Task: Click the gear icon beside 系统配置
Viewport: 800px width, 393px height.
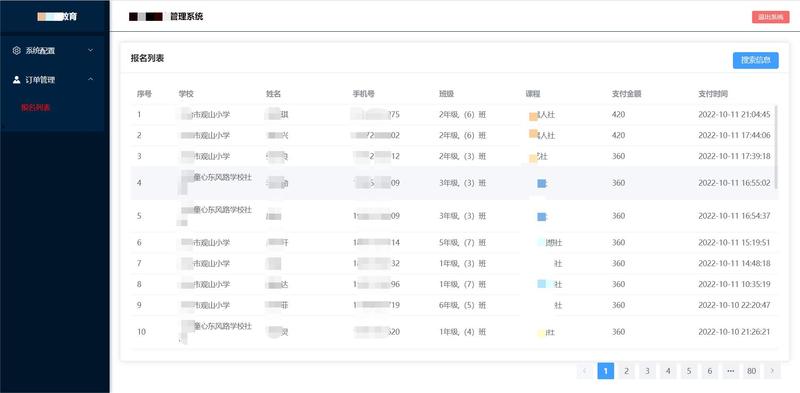Action: (16, 51)
